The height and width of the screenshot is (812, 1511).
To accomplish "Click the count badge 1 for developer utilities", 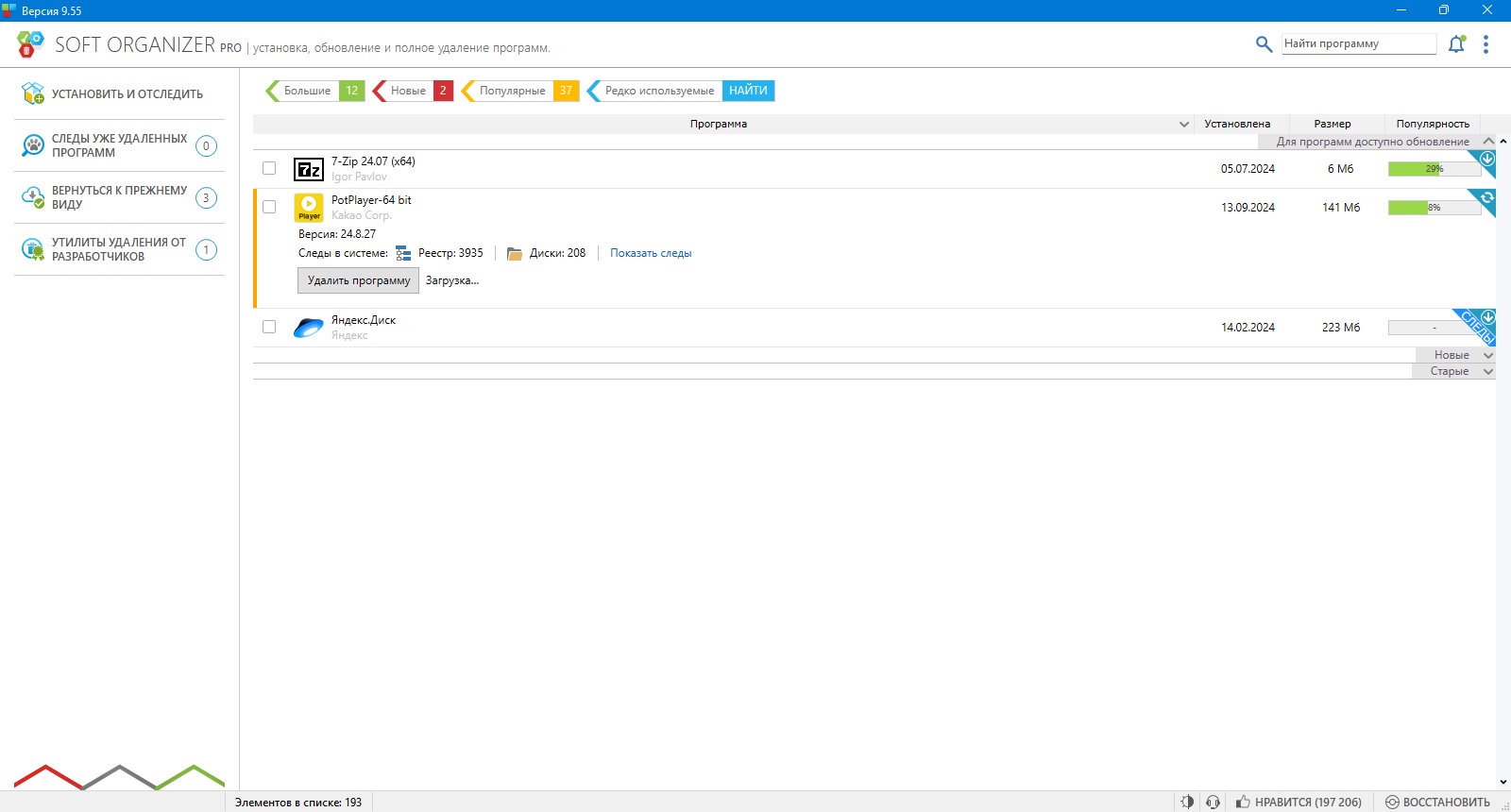I will (206, 249).
